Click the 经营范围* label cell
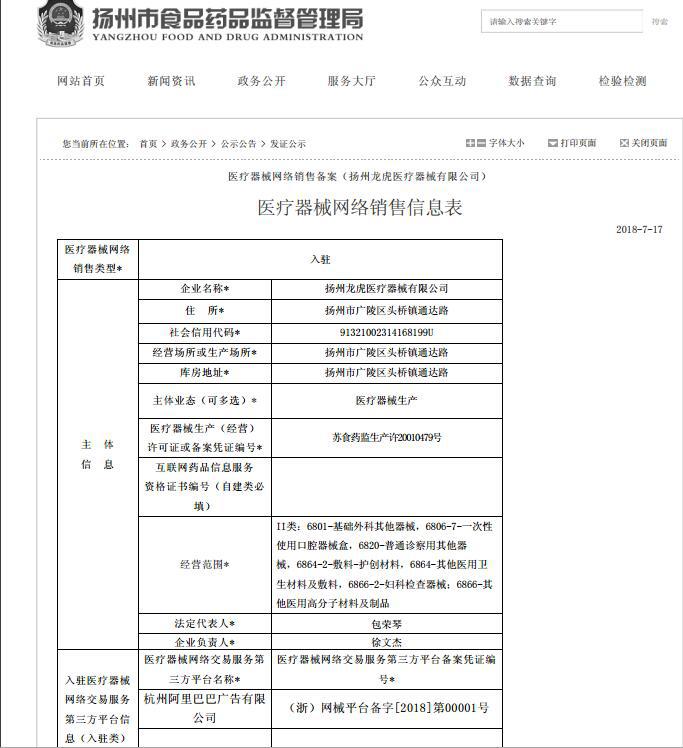This screenshot has height=748, width=683. click(205, 565)
